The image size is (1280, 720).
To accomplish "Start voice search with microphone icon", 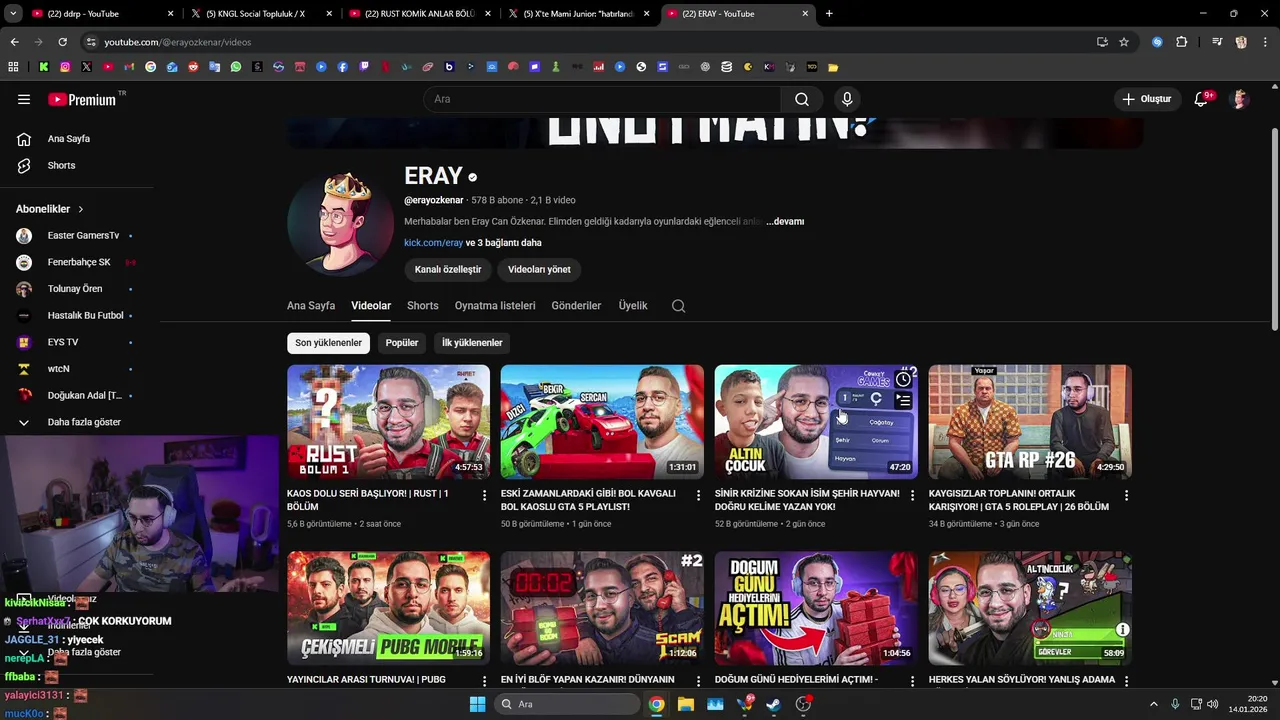I will pyautogui.click(x=847, y=99).
